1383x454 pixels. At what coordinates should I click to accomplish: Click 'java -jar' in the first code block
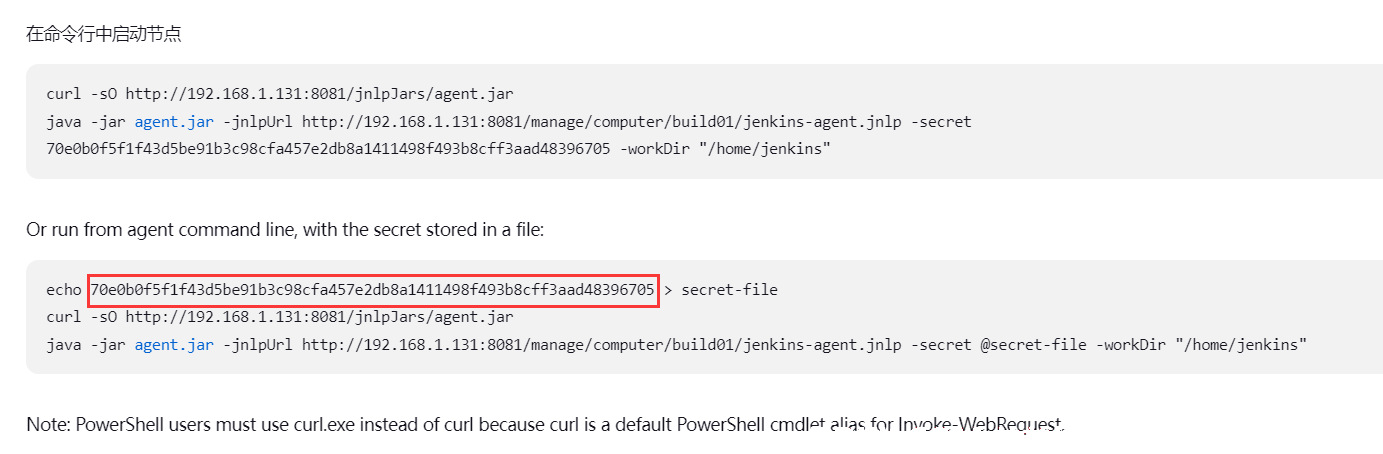click(86, 121)
